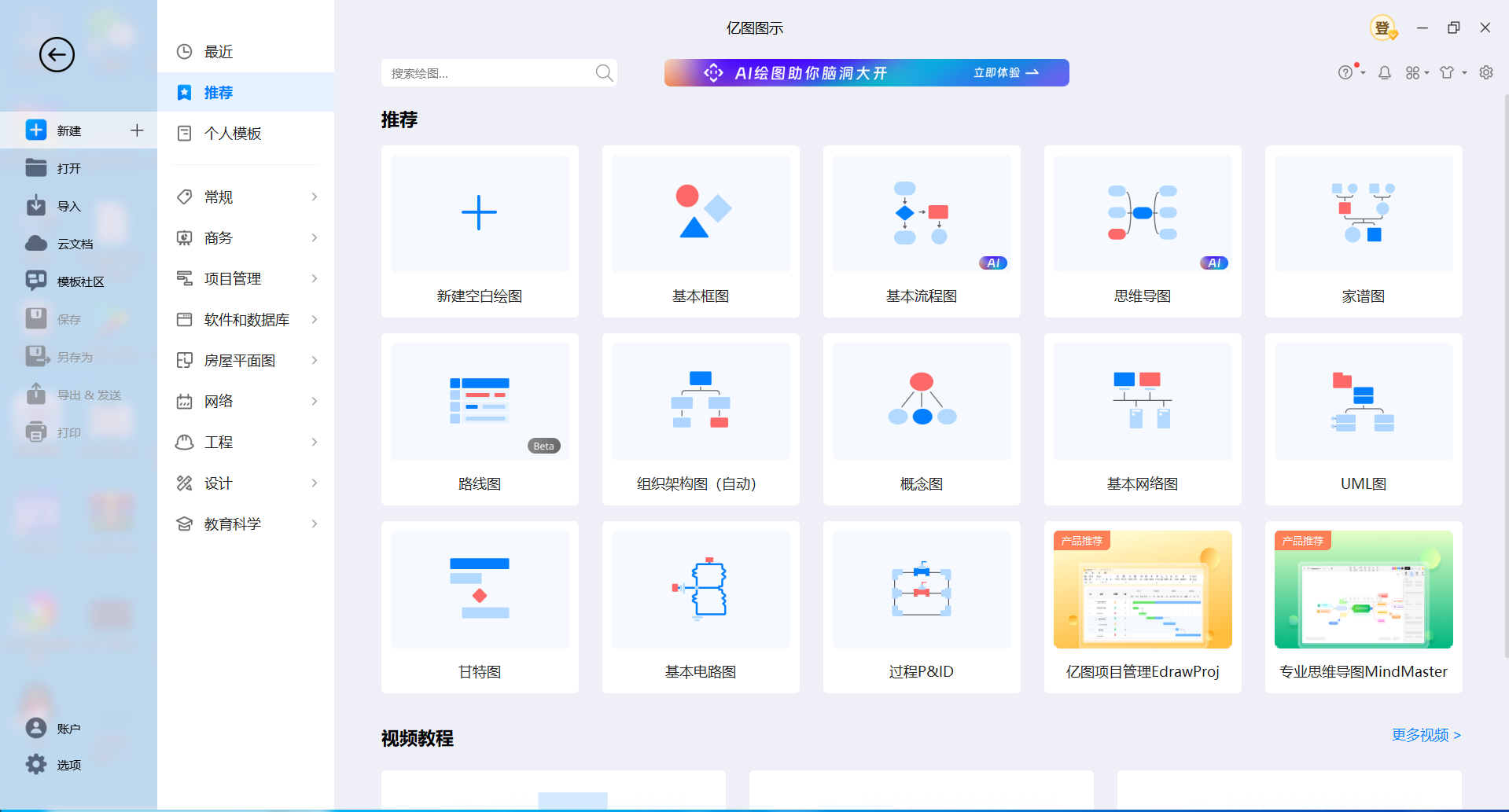Open the 甘特图 template card
Screen dimensions: 1509x812
point(480,607)
